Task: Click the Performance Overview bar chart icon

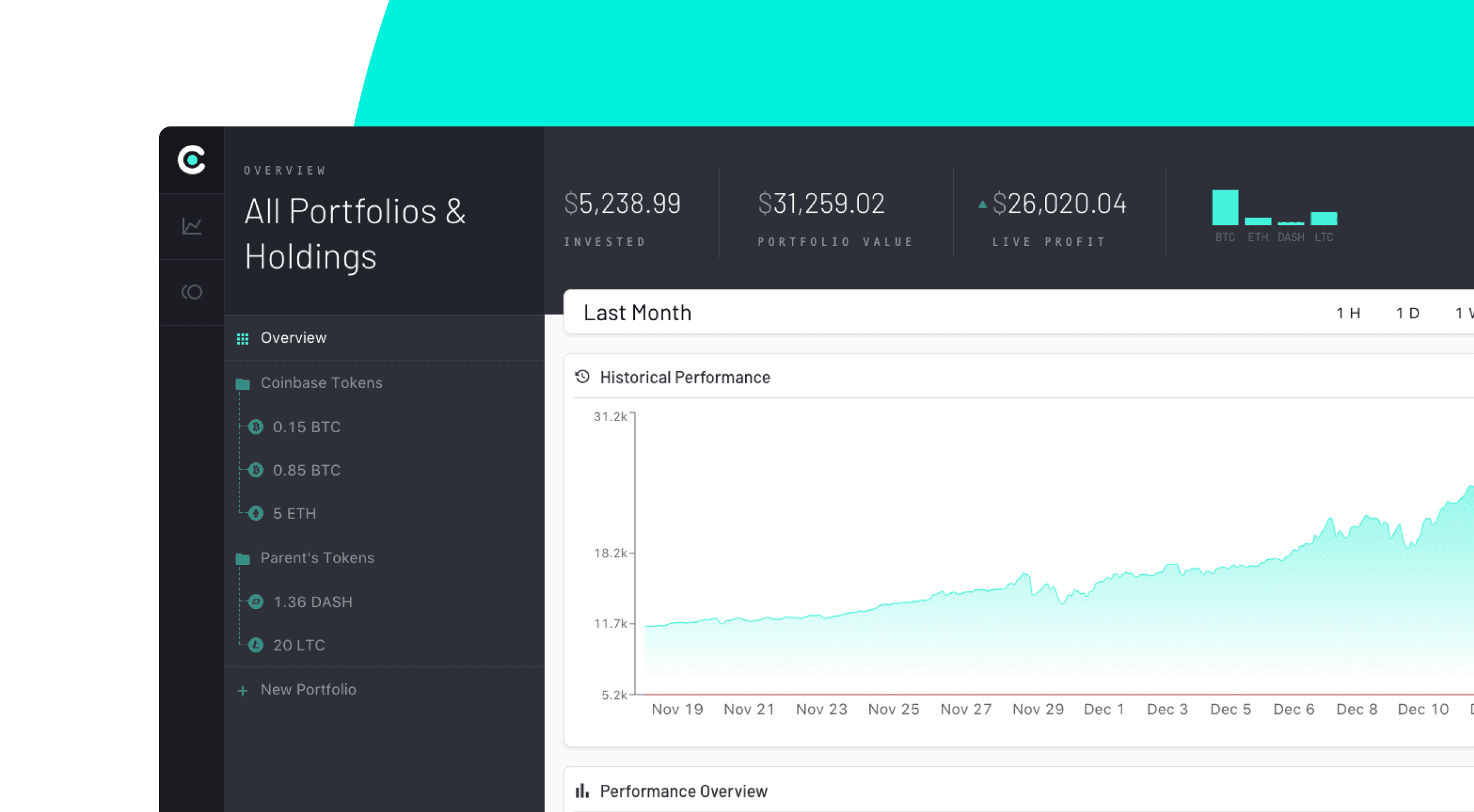Action: coord(582,791)
